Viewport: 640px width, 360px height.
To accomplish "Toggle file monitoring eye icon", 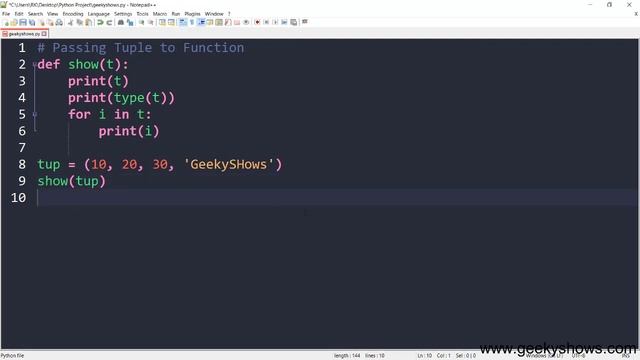I will (246, 22).
